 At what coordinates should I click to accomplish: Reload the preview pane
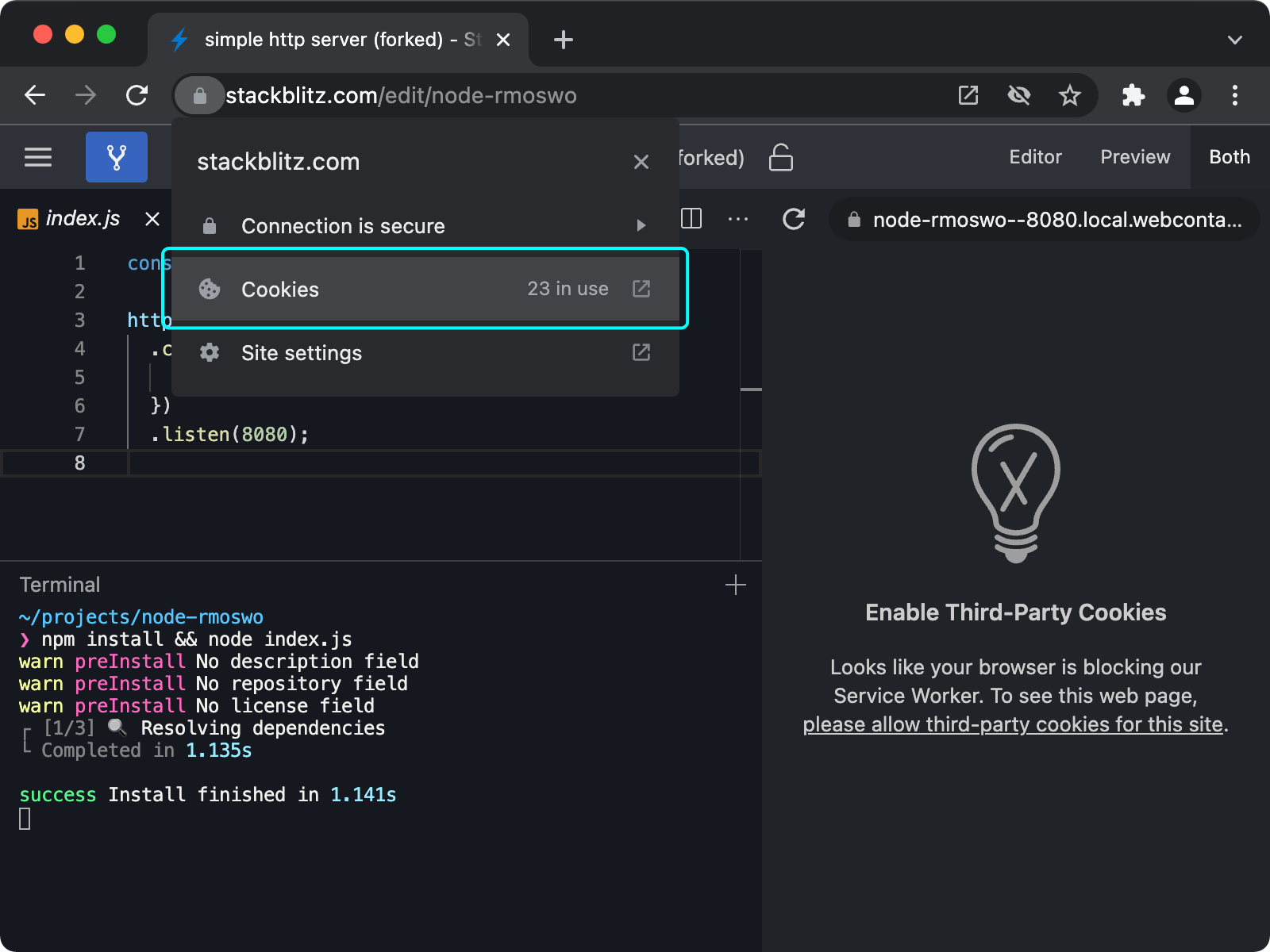[x=794, y=219]
